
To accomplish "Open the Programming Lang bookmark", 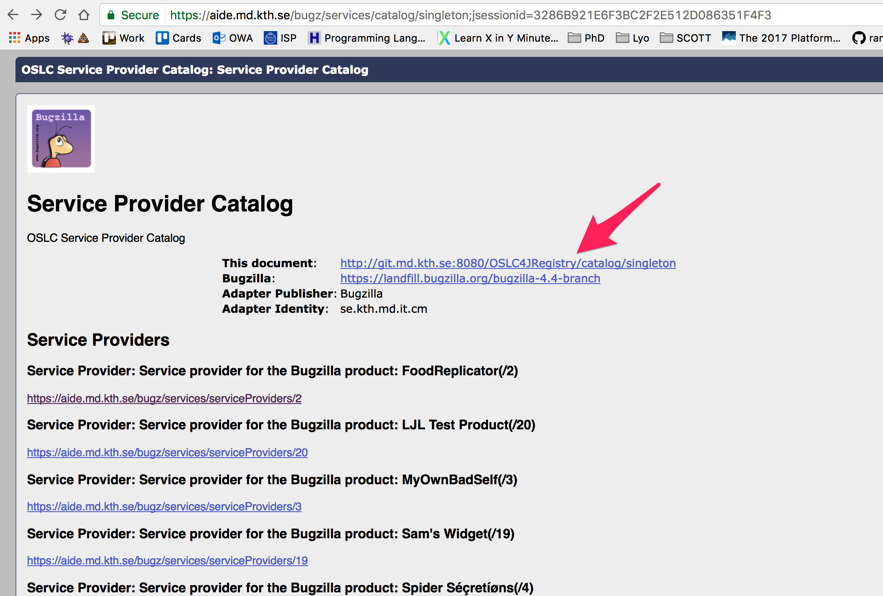I will 366,38.
